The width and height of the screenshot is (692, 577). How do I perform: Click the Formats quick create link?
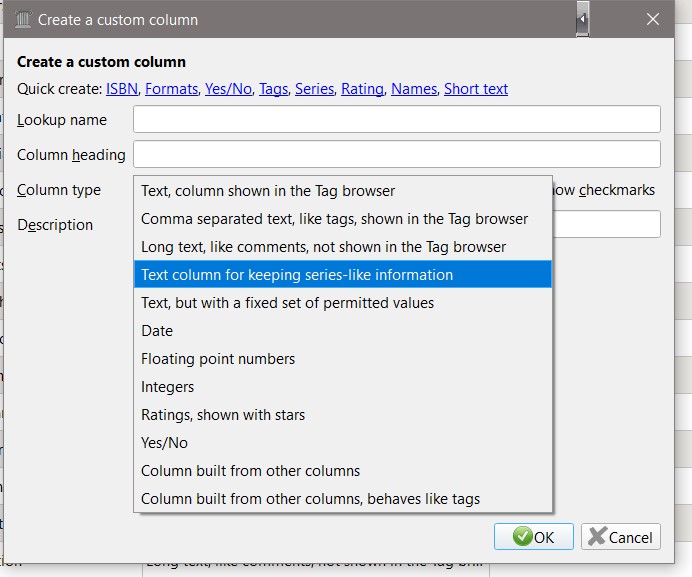pos(171,89)
